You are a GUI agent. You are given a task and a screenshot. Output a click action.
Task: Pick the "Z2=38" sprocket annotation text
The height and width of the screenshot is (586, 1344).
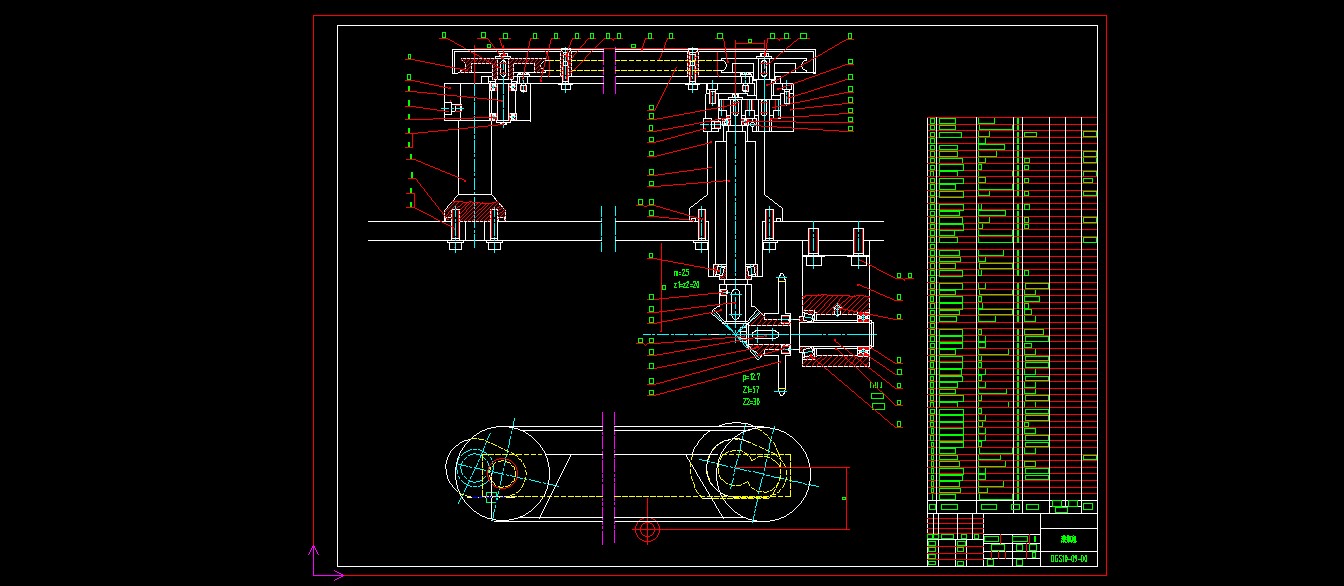(751, 401)
